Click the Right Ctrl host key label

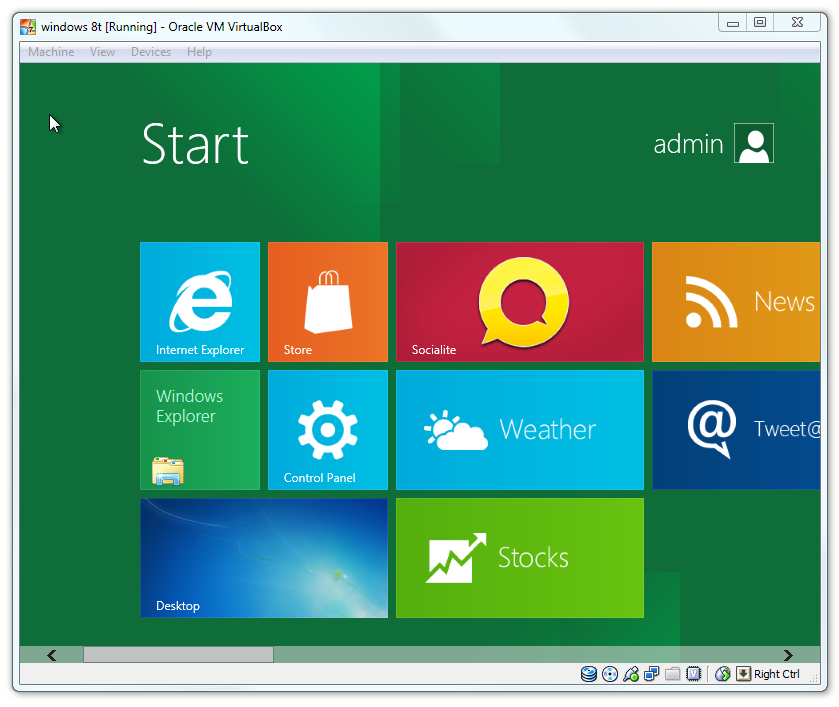776,674
